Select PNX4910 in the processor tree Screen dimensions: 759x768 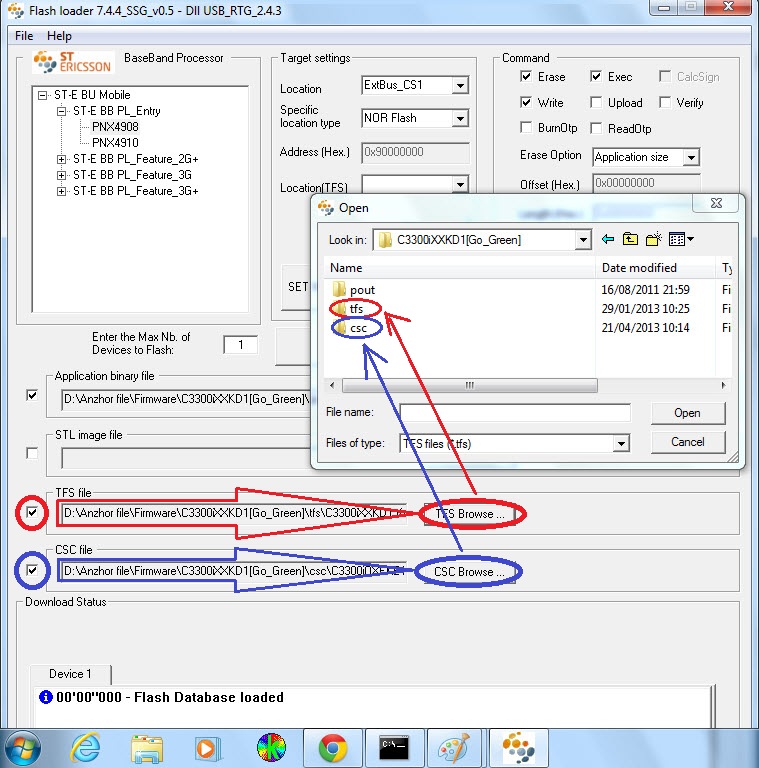(x=115, y=143)
